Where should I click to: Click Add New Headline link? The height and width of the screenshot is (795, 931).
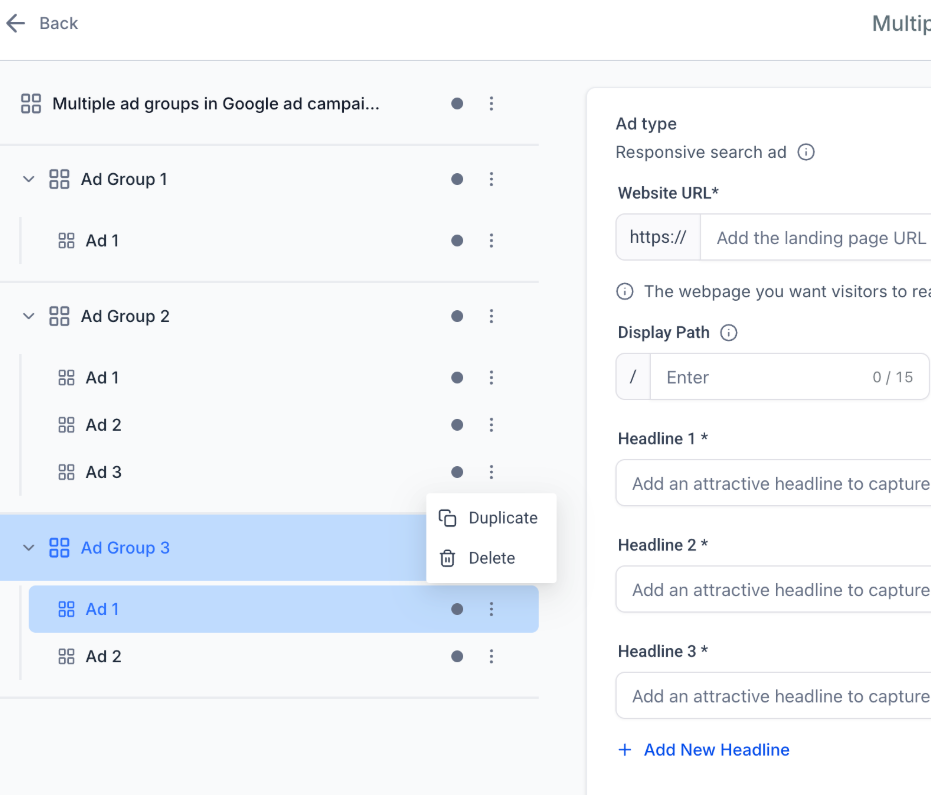pos(716,750)
